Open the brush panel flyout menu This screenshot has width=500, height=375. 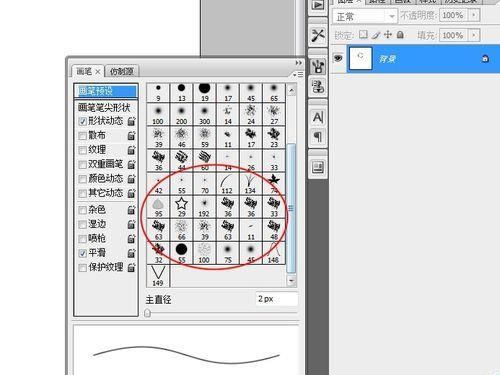pos(298,75)
